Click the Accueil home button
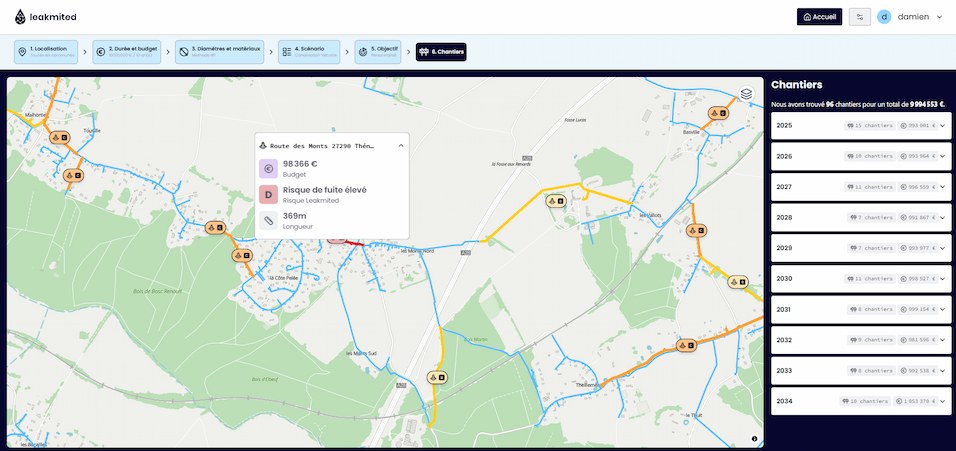 pyautogui.click(x=819, y=17)
